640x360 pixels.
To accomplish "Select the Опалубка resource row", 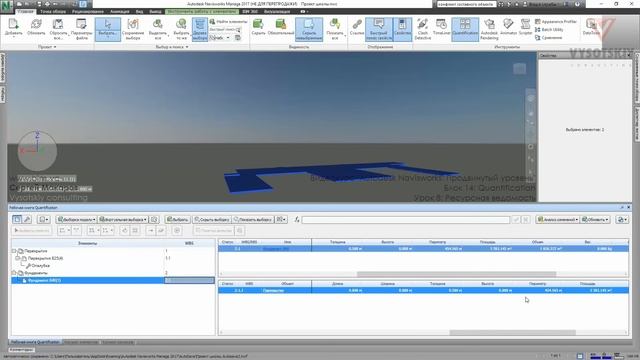I will click(38, 266).
